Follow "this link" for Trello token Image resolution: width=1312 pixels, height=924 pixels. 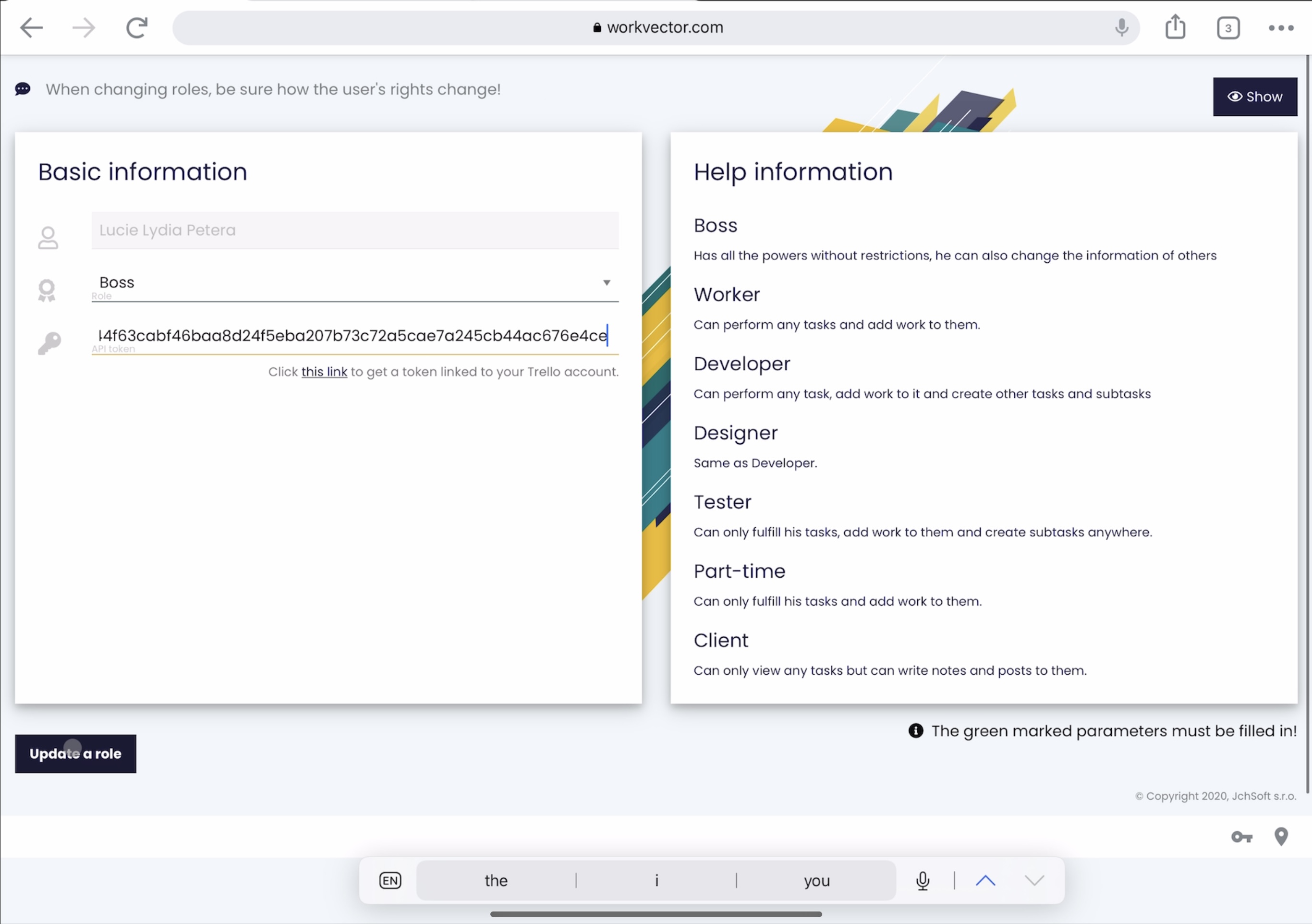point(324,372)
